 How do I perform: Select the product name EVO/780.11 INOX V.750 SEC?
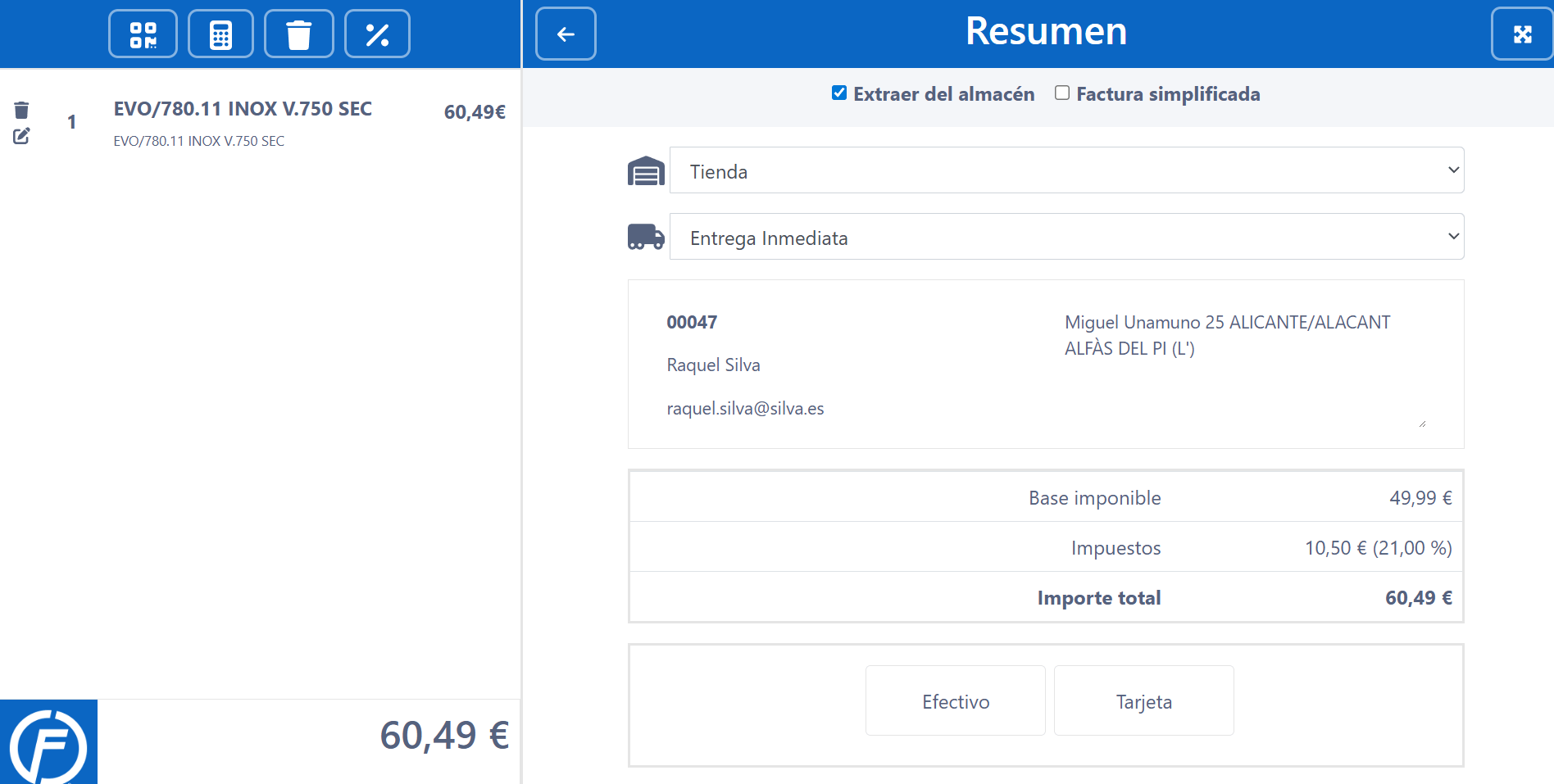243,109
